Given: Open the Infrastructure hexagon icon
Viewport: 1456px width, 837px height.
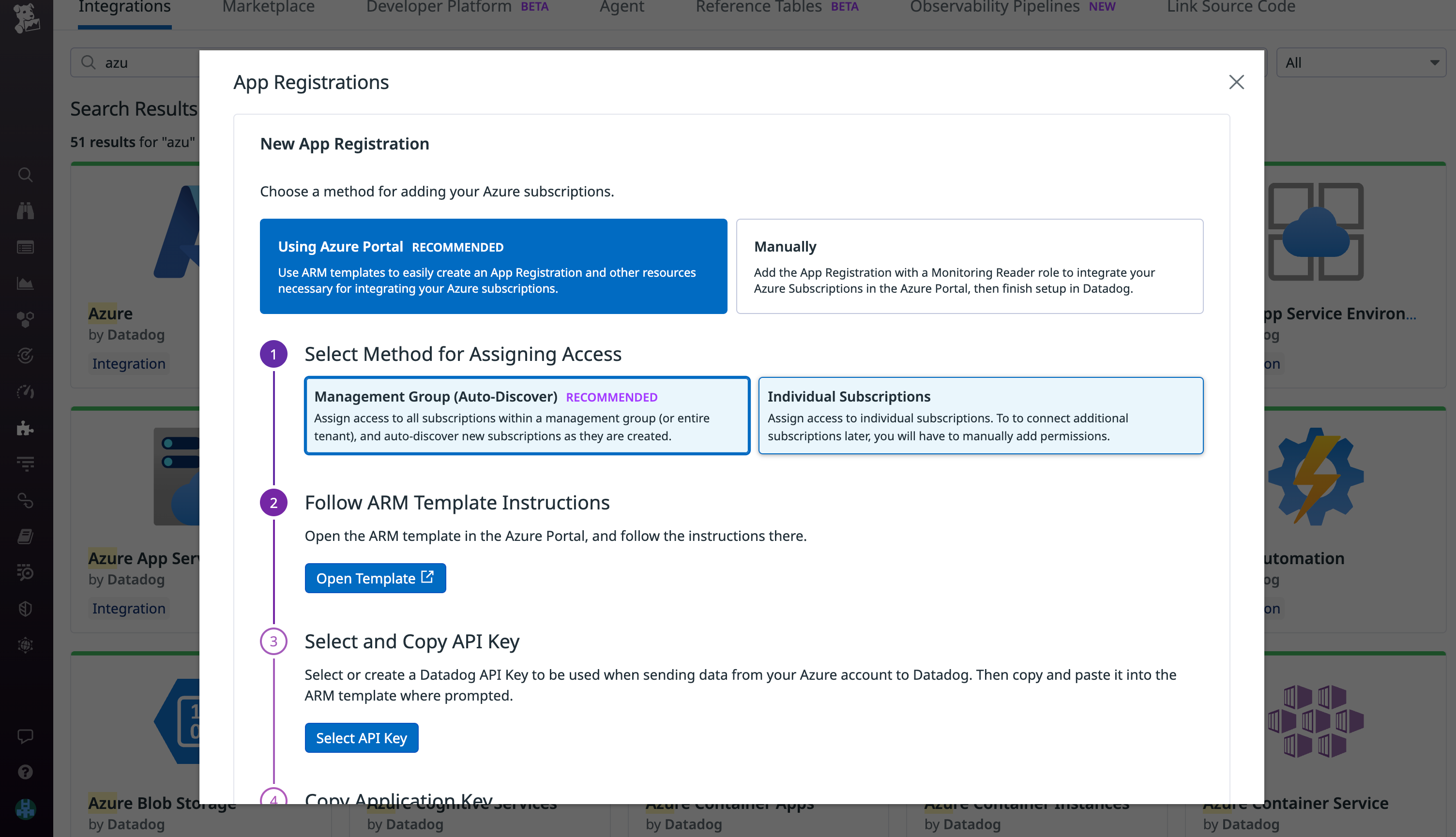Looking at the screenshot, I should point(25,319).
